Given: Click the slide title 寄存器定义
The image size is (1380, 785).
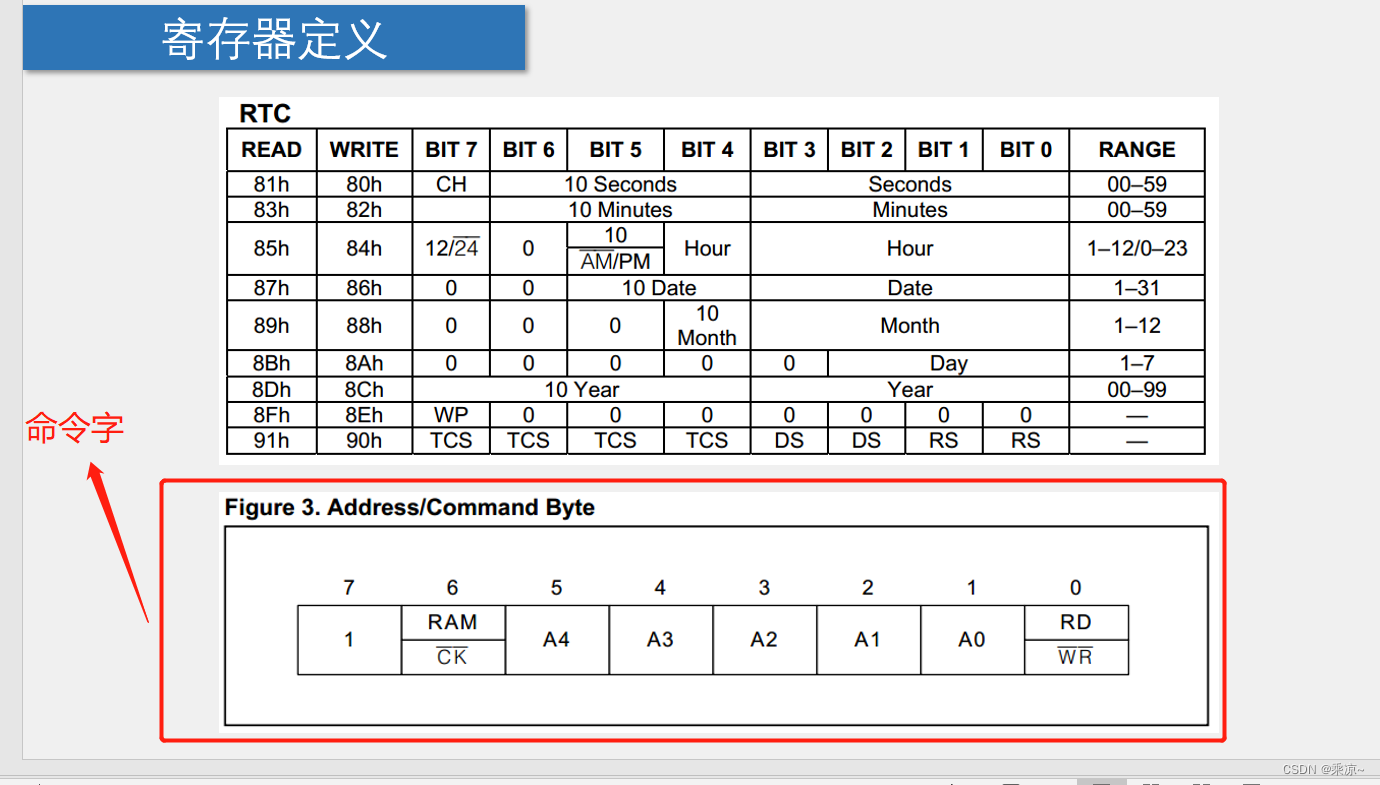Looking at the screenshot, I should (x=274, y=39).
